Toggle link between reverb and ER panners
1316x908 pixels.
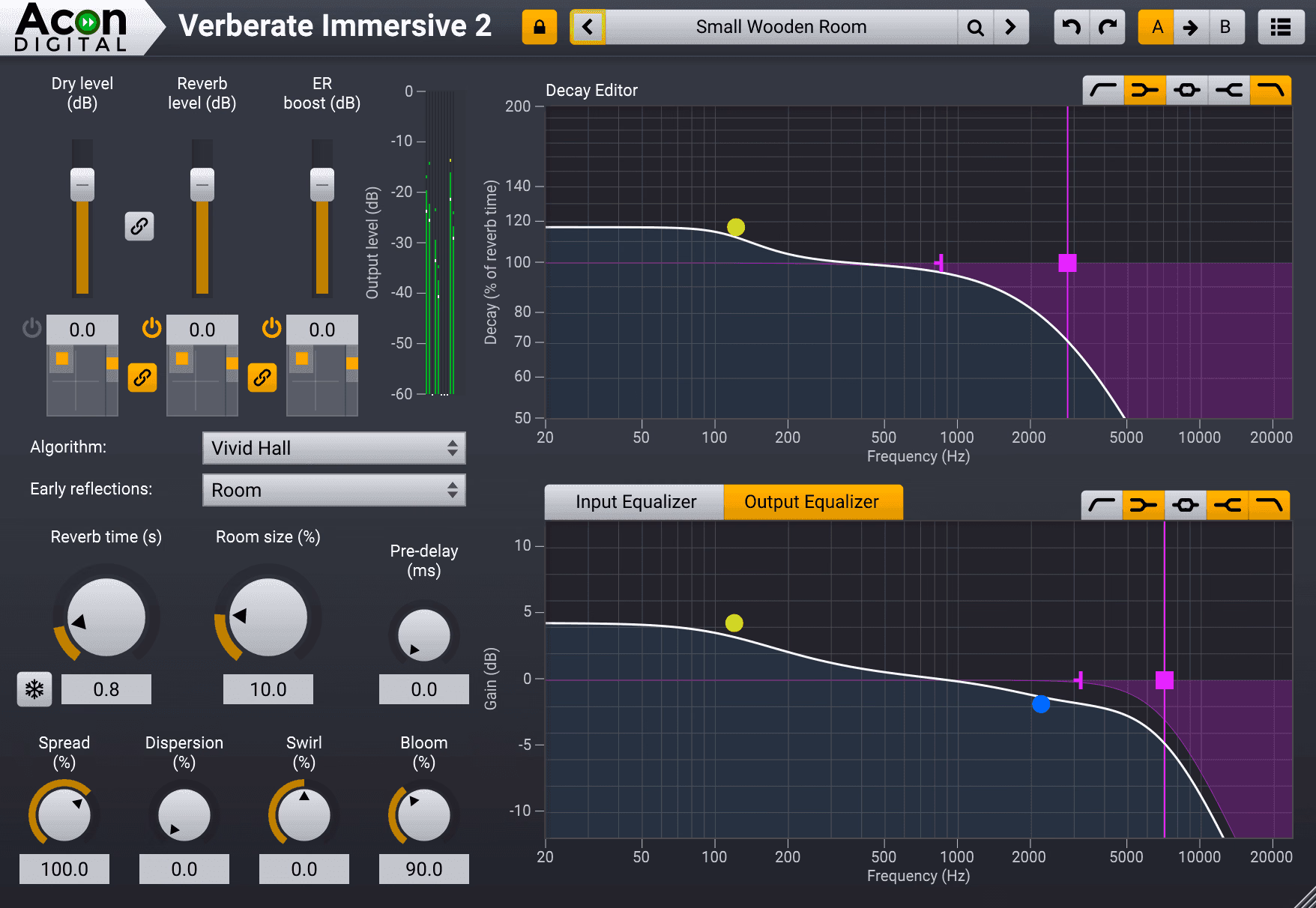262,378
